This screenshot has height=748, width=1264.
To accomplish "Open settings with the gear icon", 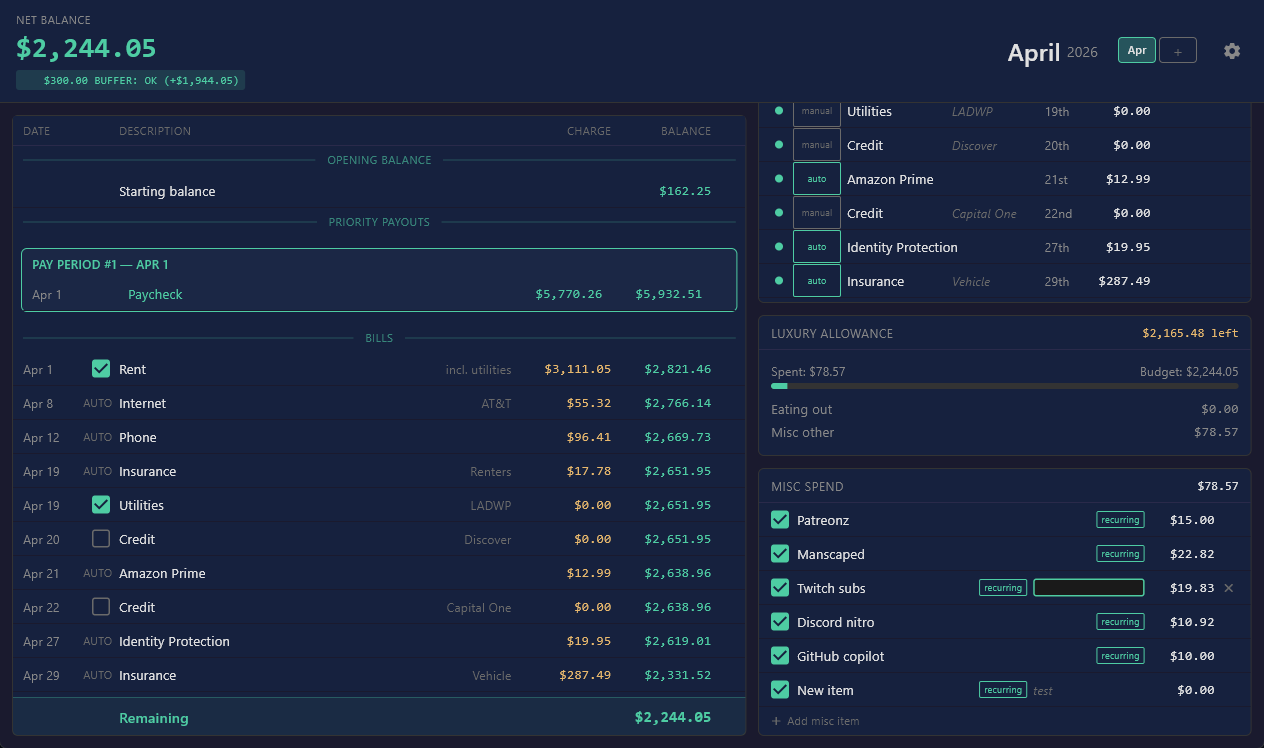I will tap(1232, 51).
